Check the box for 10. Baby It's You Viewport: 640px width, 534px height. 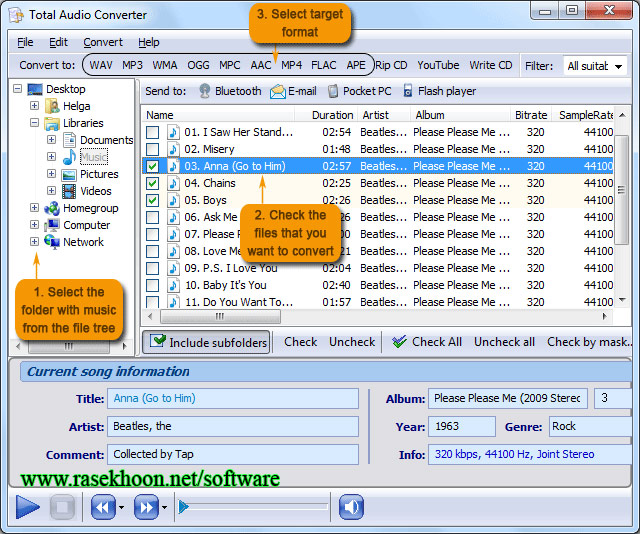pos(153,285)
